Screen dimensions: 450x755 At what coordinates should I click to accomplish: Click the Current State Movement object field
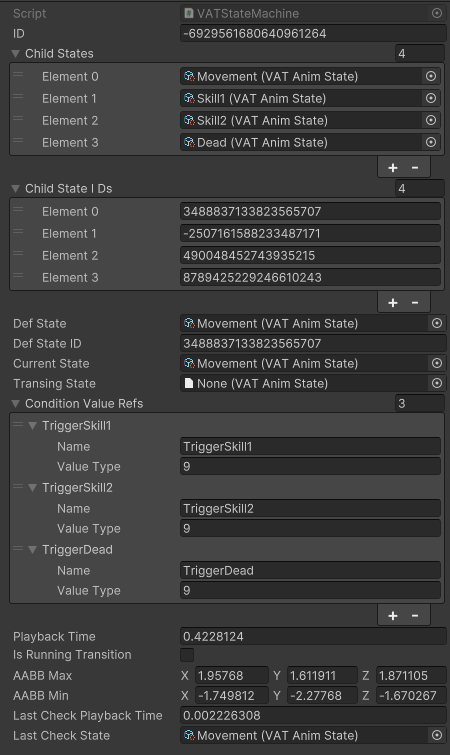click(x=304, y=363)
